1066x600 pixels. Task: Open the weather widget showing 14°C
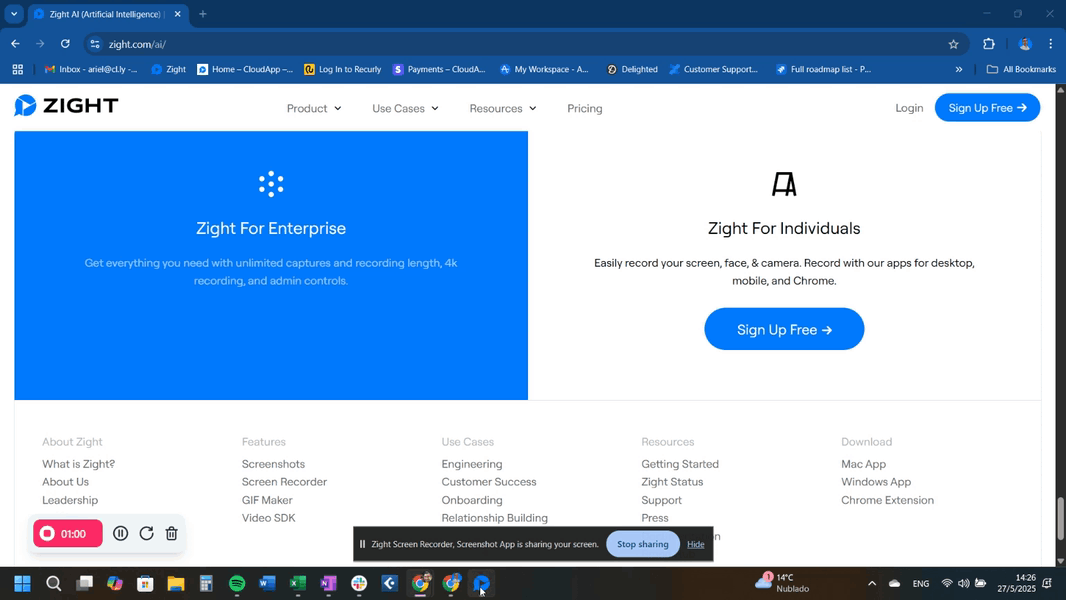point(783,583)
